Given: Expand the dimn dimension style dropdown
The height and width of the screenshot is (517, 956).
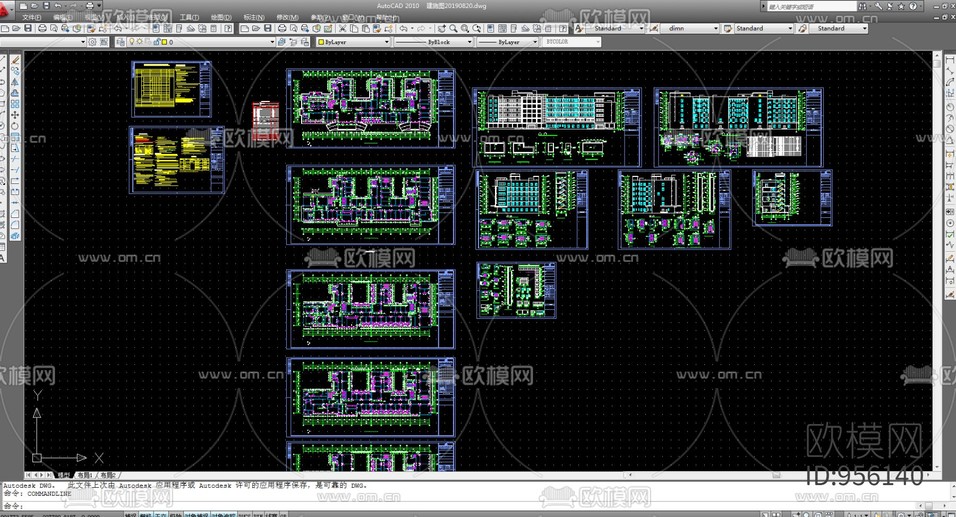Looking at the screenshot, I should 716,28.
